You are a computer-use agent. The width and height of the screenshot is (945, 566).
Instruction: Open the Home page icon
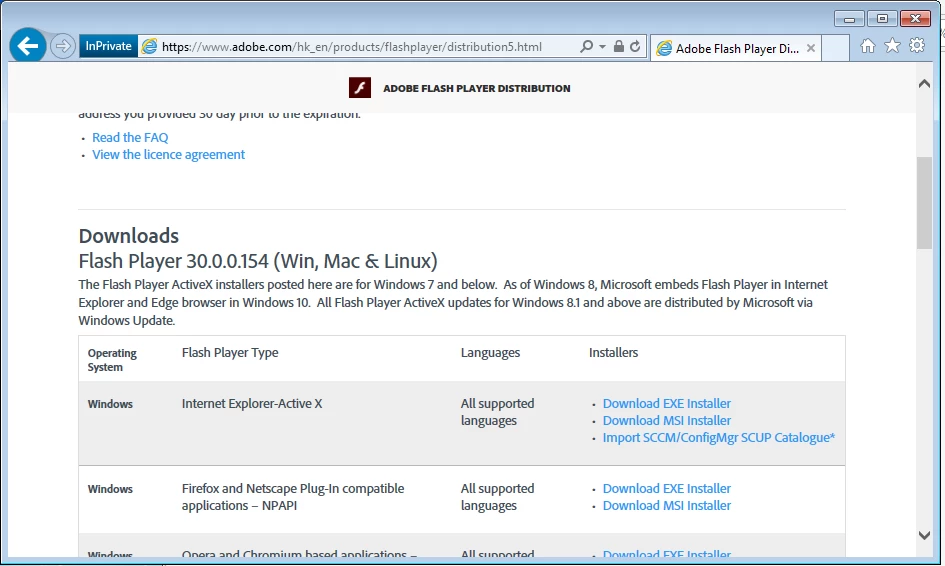[x=868, y=46]
